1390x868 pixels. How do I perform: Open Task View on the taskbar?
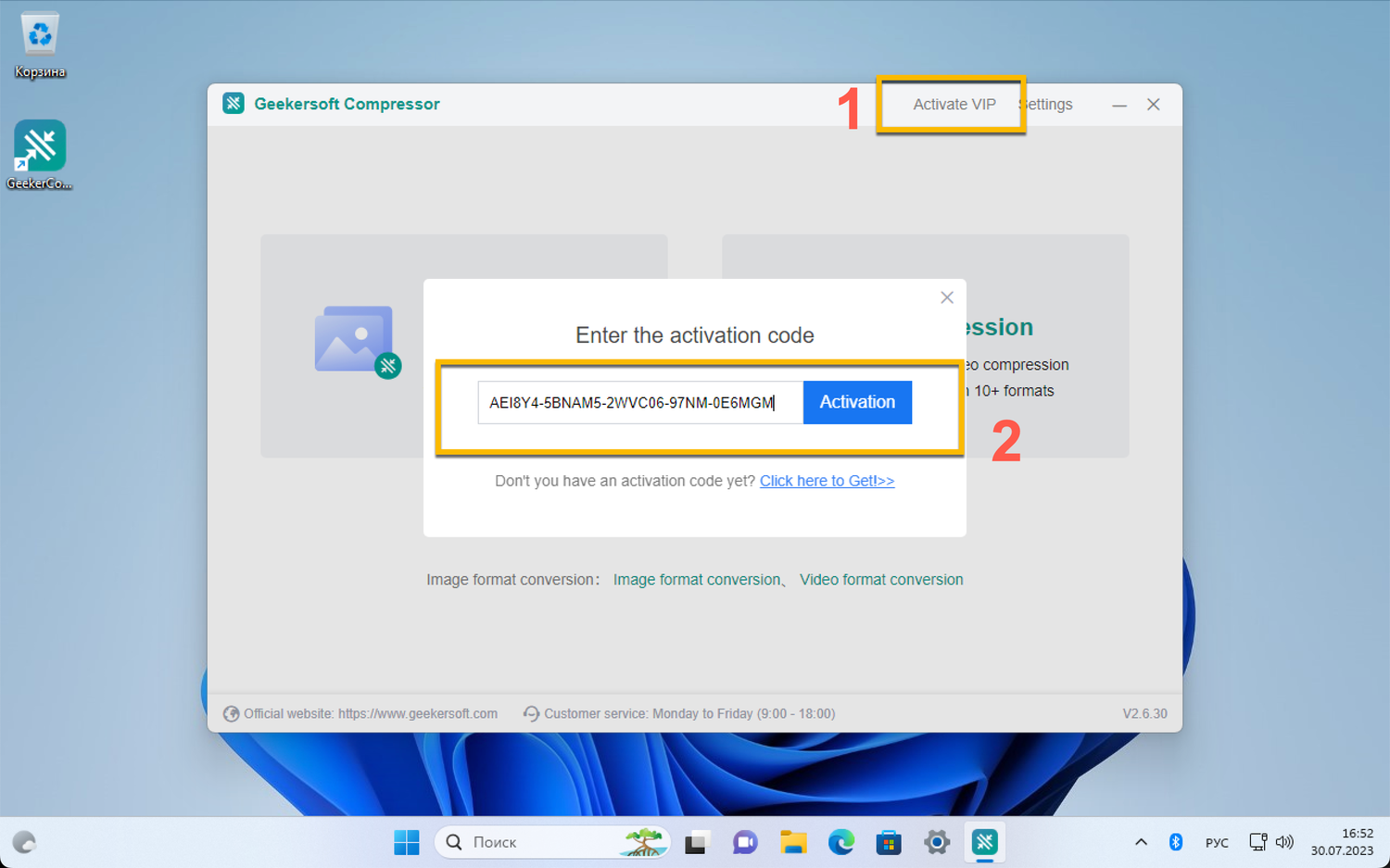696,842
